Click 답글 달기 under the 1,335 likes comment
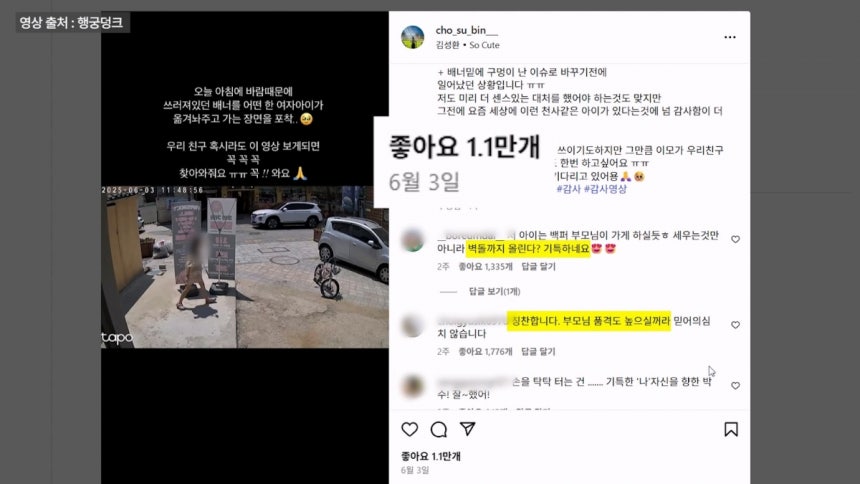This screenshot has width=860, height=484. point(538,267)
